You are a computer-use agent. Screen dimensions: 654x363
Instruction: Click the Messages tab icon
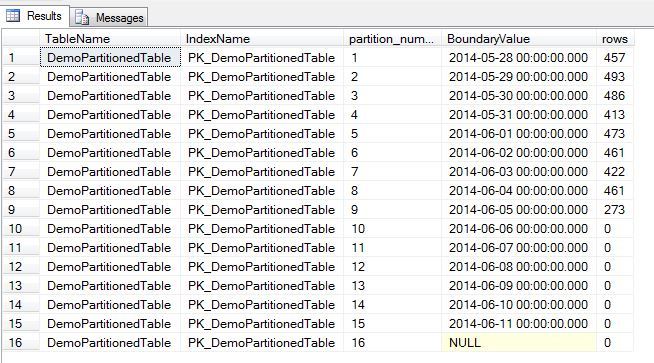tap(82, 18)
